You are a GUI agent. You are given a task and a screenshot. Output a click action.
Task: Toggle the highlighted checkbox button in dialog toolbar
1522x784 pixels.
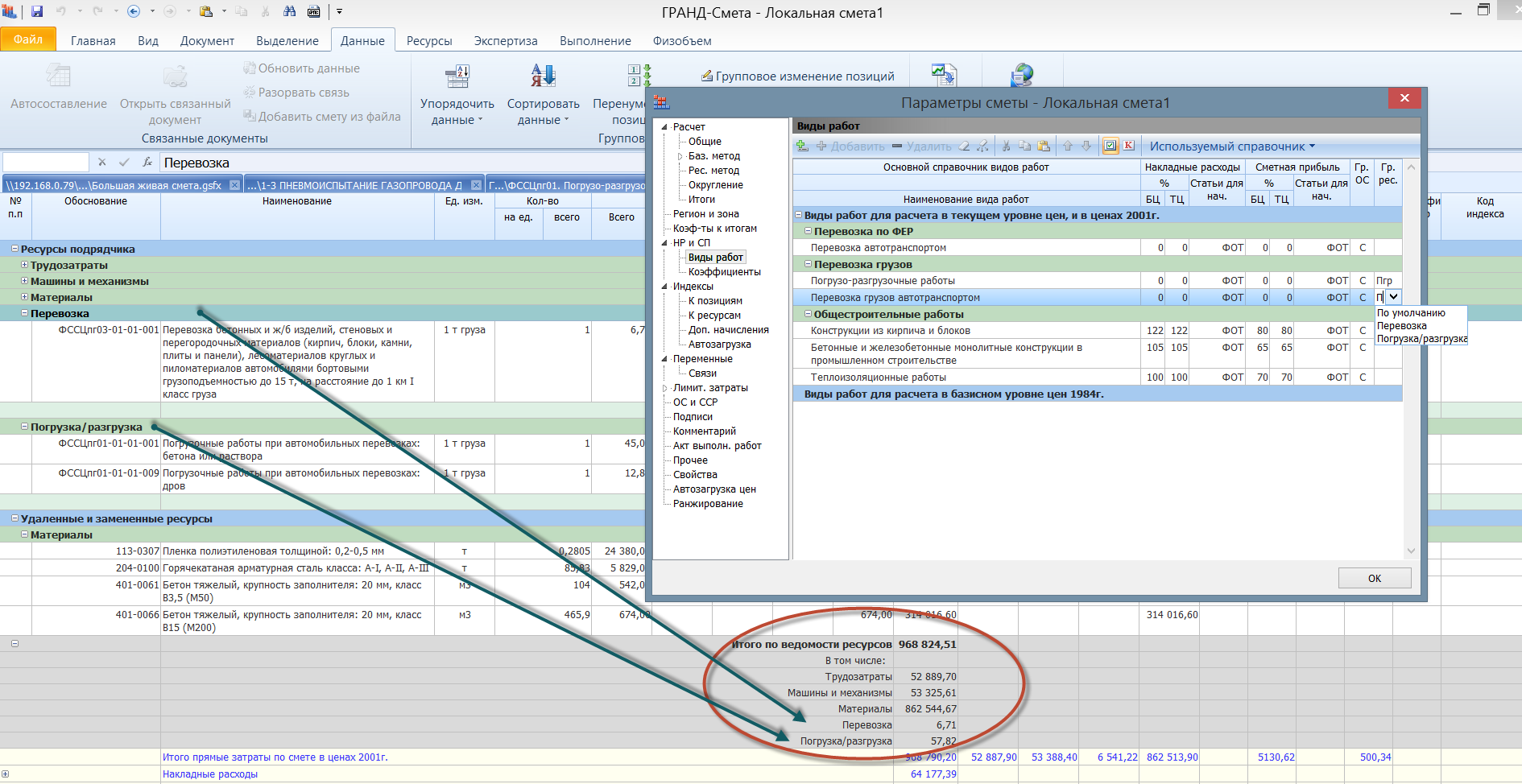(x=1110, y=146)
